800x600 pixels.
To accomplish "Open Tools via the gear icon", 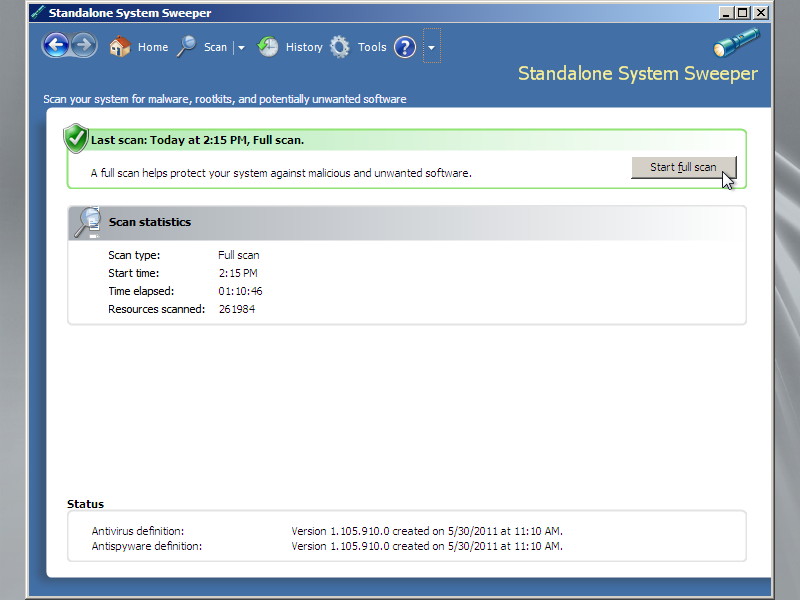I will coord(338,46).
